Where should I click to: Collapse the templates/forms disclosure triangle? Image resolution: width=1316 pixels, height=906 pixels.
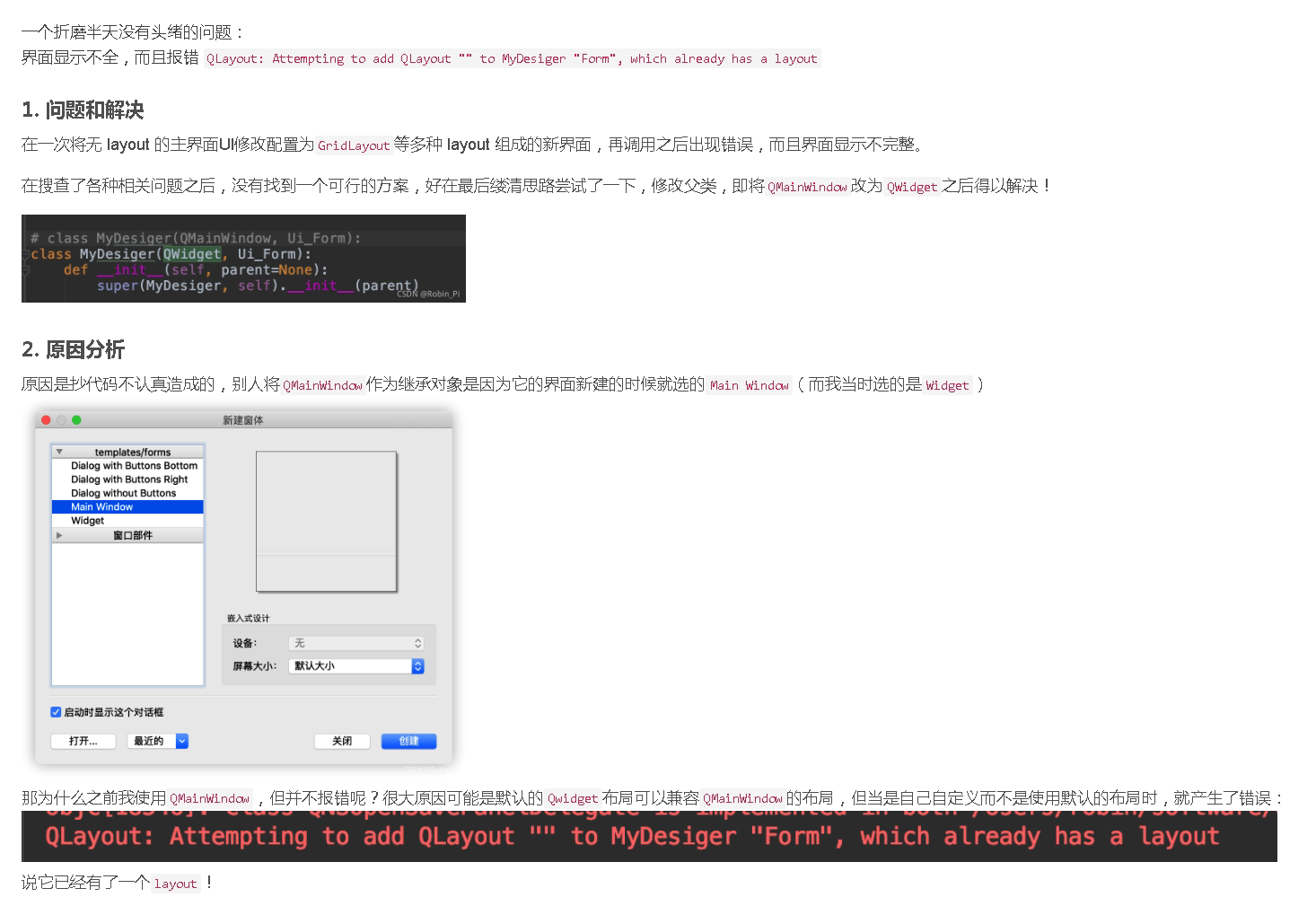click(59, 450)
